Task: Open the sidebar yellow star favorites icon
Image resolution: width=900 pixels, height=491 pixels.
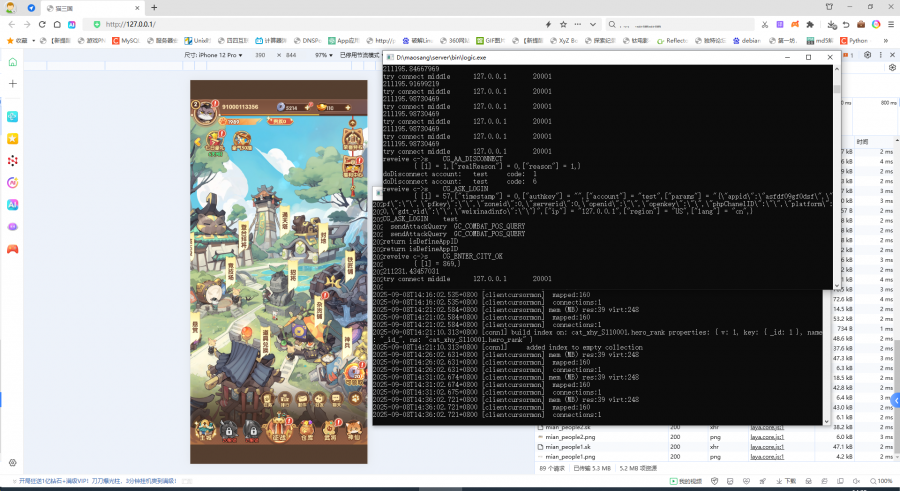Action: point(13,138)
